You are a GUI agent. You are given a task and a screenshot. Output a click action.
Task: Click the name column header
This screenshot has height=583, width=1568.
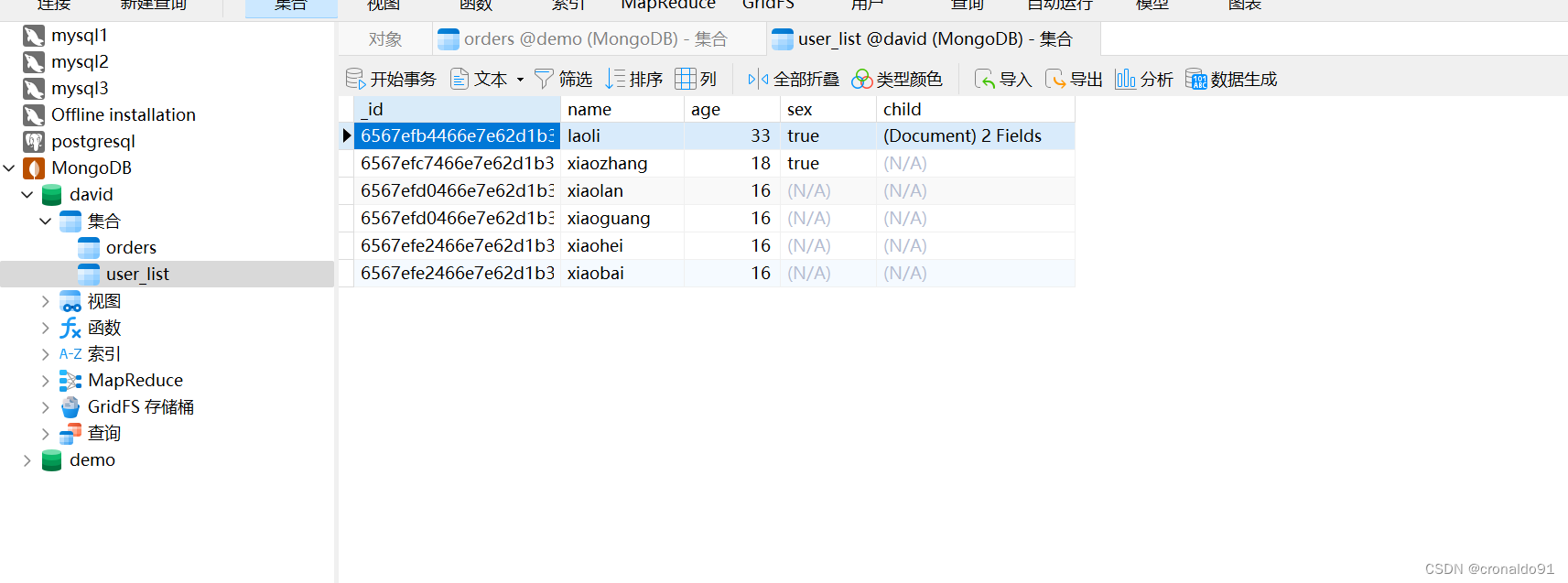(622, 109)
